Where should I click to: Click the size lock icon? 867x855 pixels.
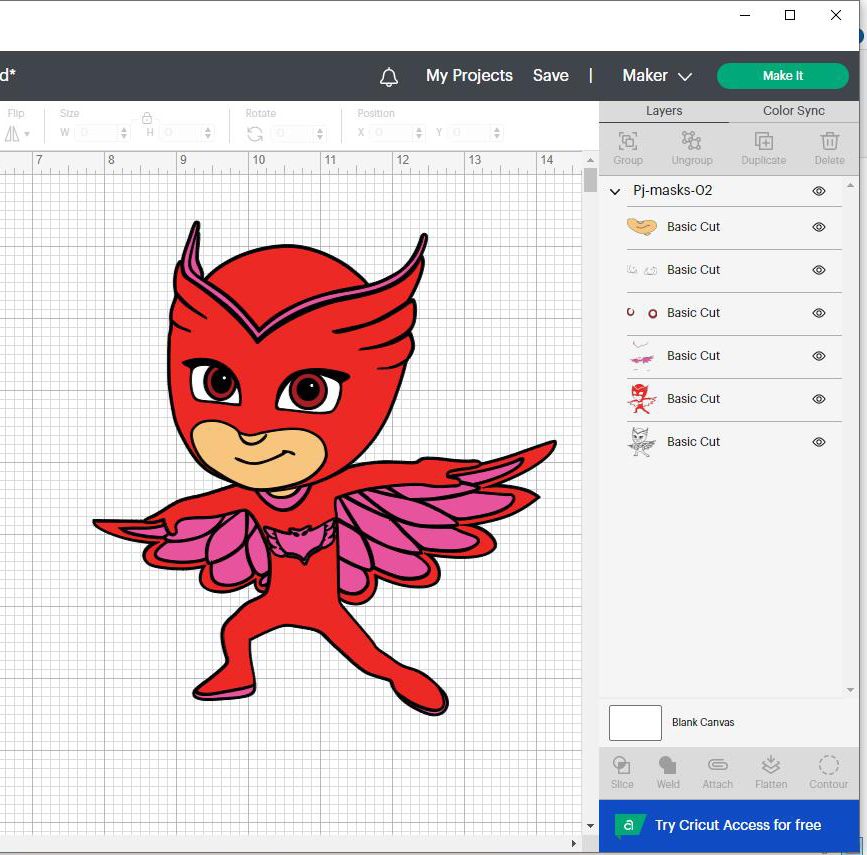147,118
